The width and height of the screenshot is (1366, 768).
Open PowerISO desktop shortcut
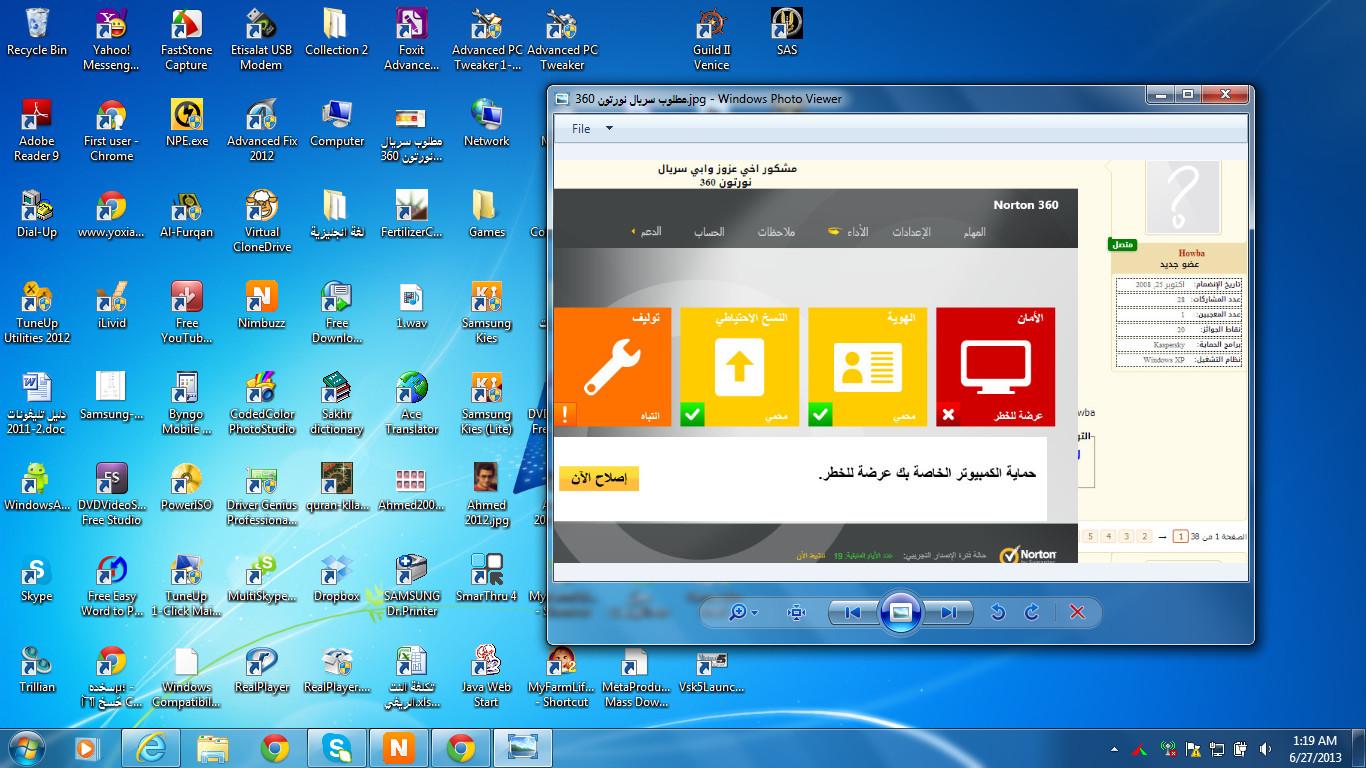coord(187,488)
